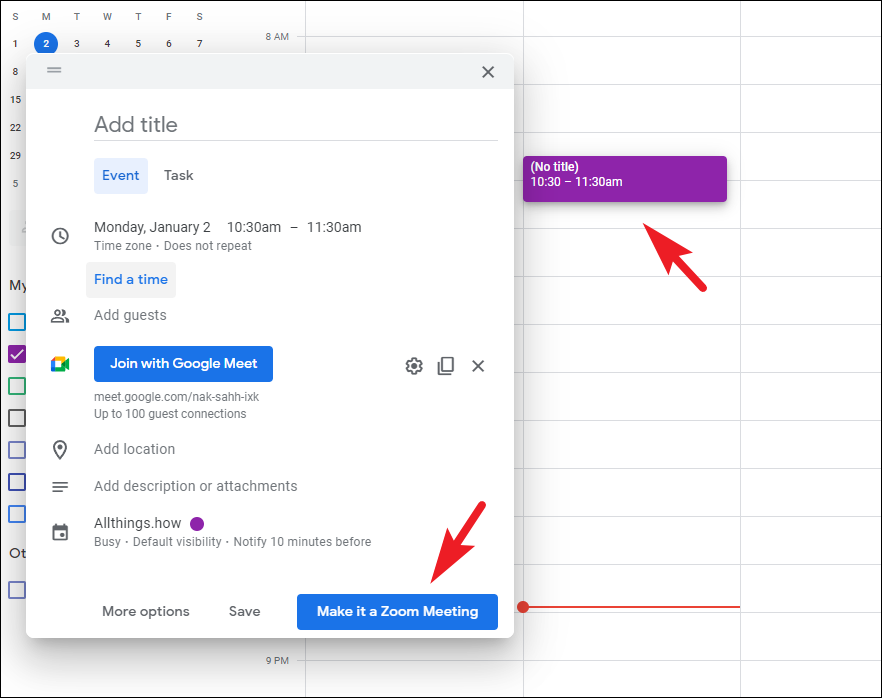Click the purple event color dot
882x698 pixels.
[197, 524]
